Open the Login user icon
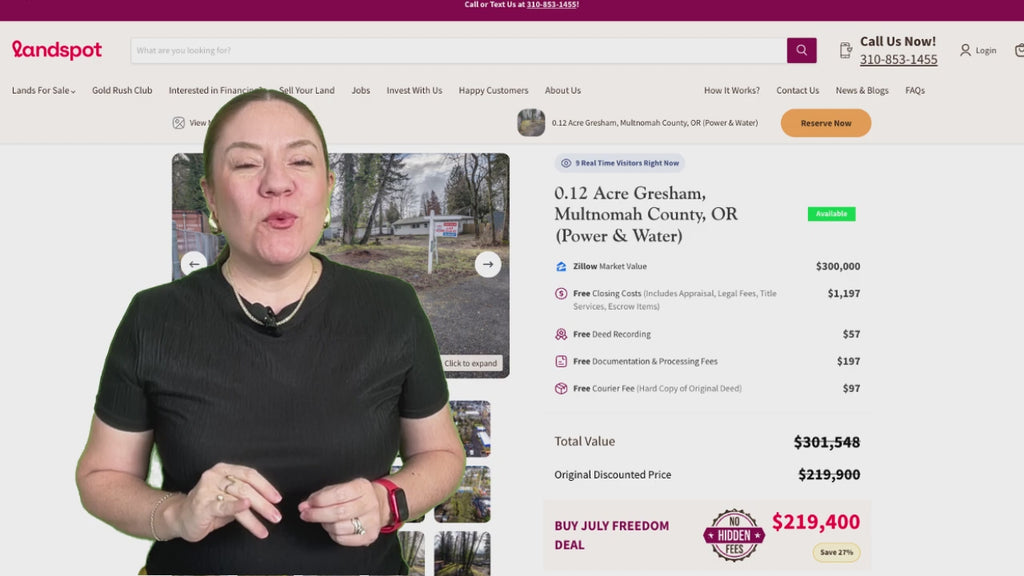Image resolution: width=1024 pixels, height=576 pixels. pos(965,50)
